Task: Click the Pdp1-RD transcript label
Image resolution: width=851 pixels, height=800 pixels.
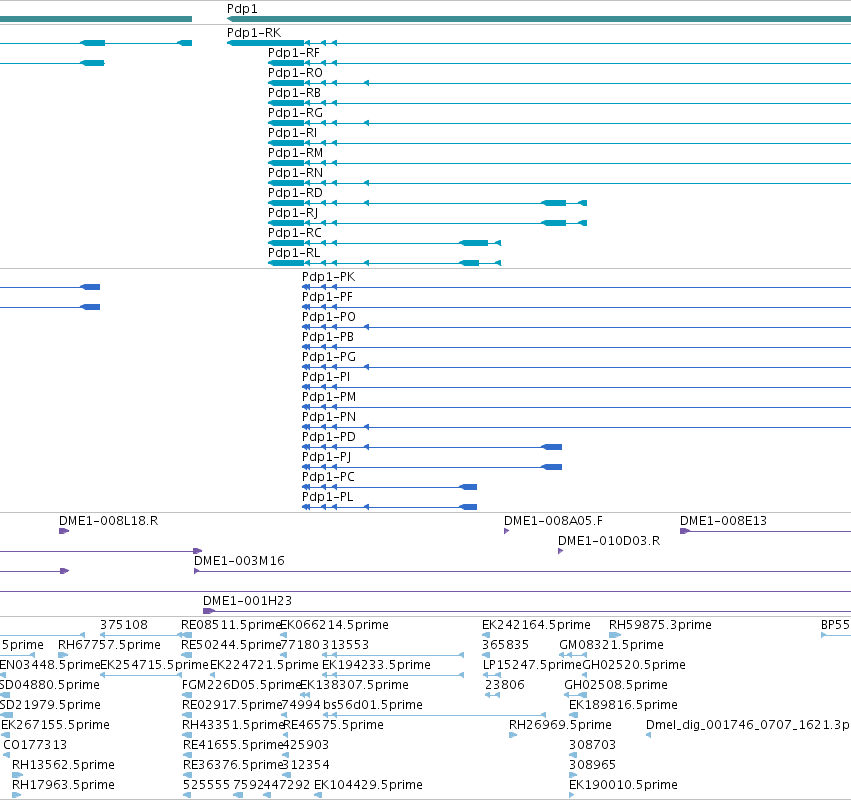Action: (x=295, y=193)
